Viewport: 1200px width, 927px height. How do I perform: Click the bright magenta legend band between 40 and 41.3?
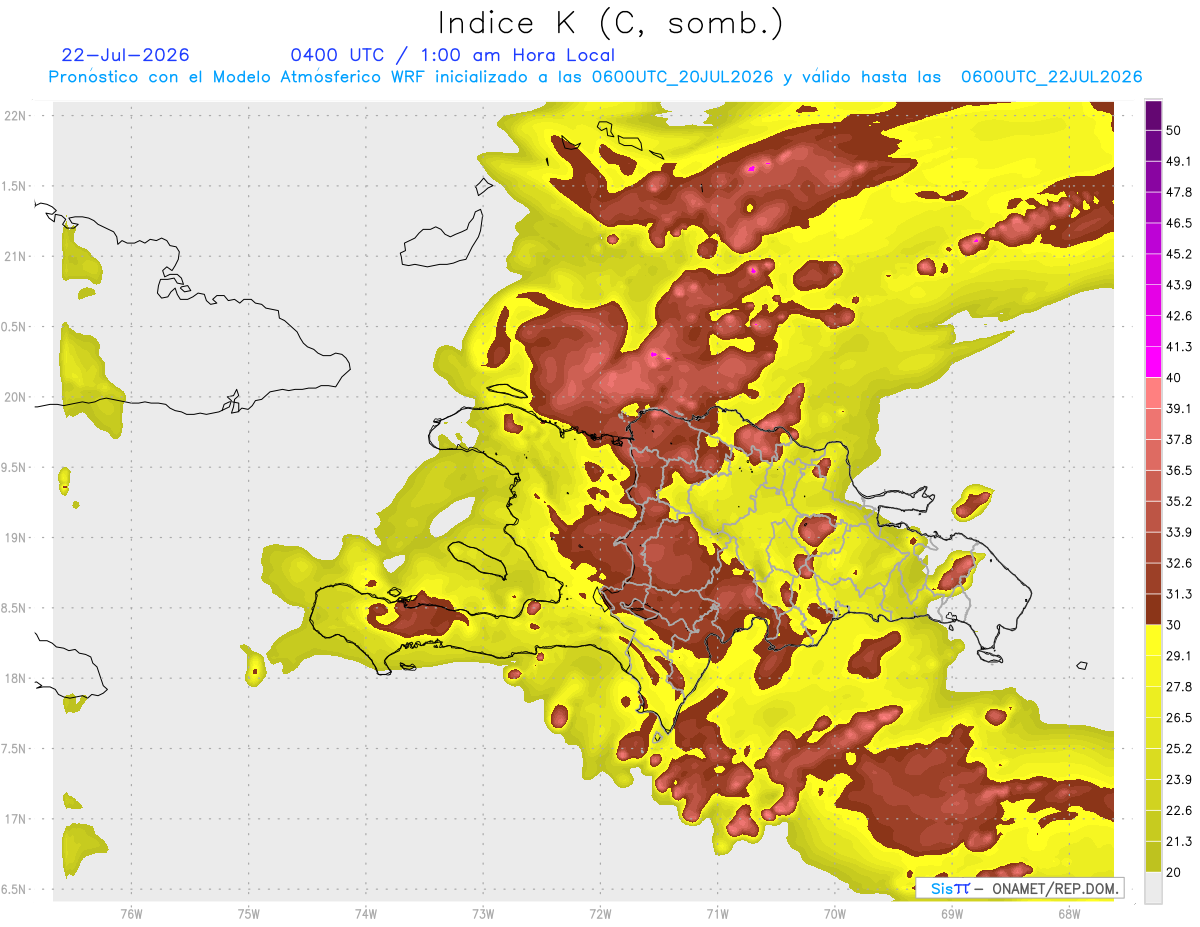[x=1153, y=361]
